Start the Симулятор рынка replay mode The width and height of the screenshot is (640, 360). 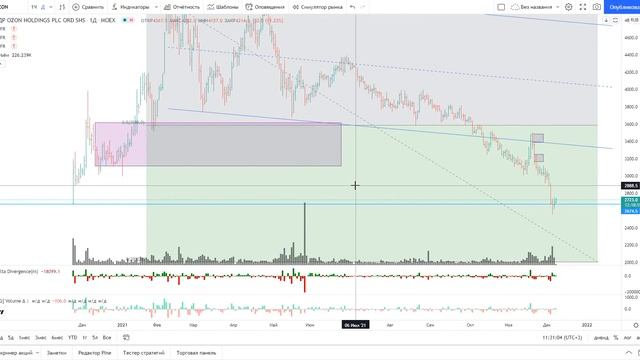click(318, 7)
